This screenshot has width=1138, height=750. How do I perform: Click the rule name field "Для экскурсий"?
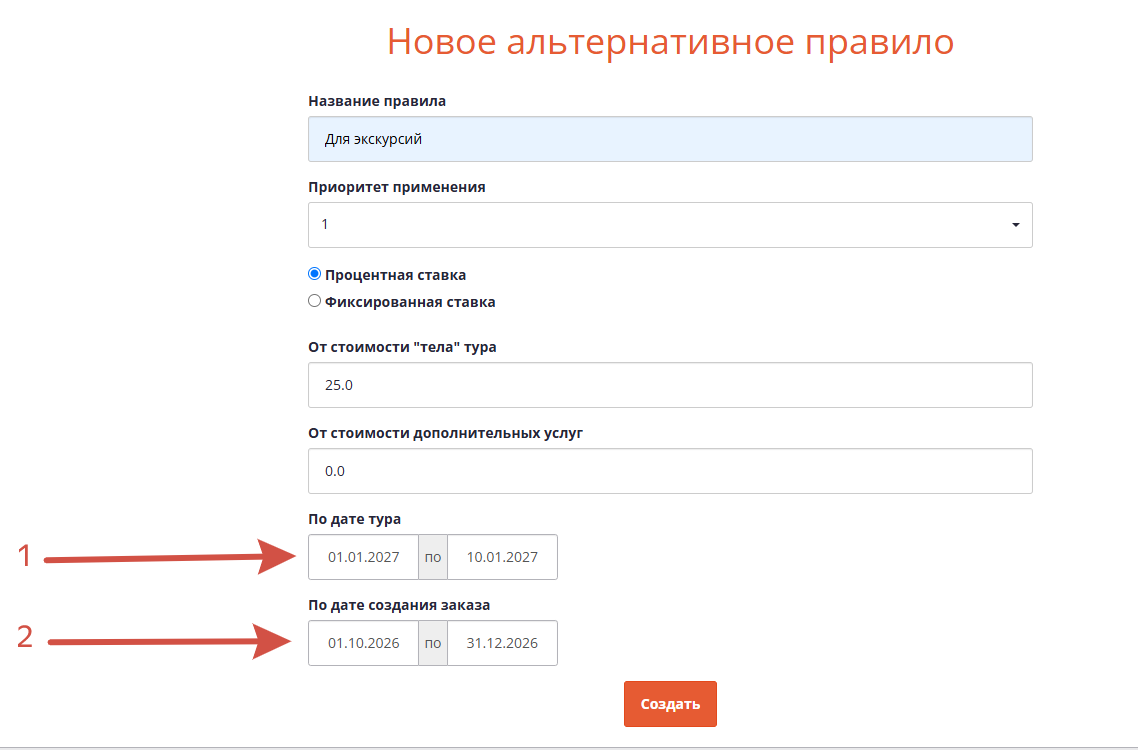click(x=670, y=139)
